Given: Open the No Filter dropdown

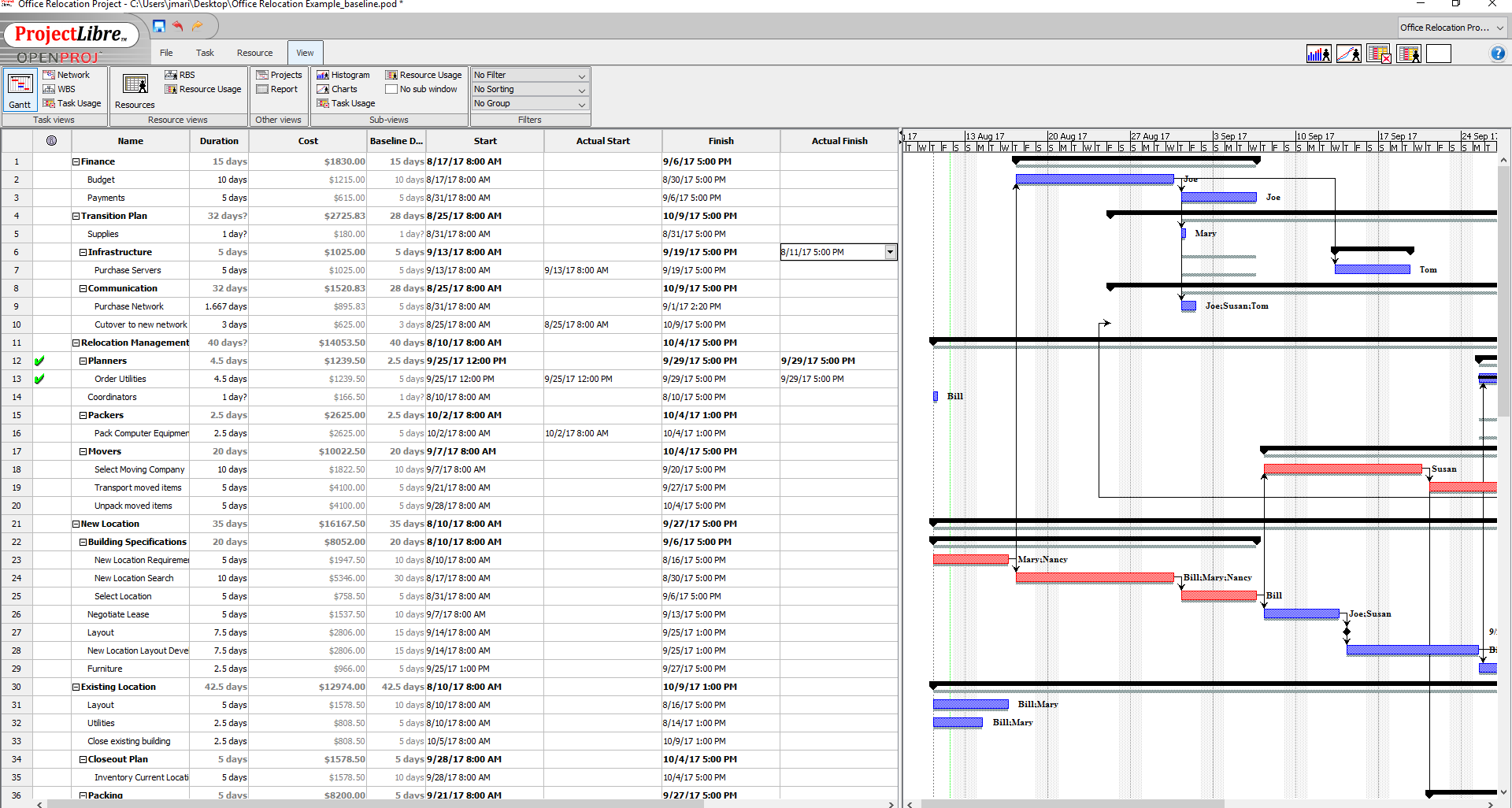Looking at the screenshot, I should [529, 75].
